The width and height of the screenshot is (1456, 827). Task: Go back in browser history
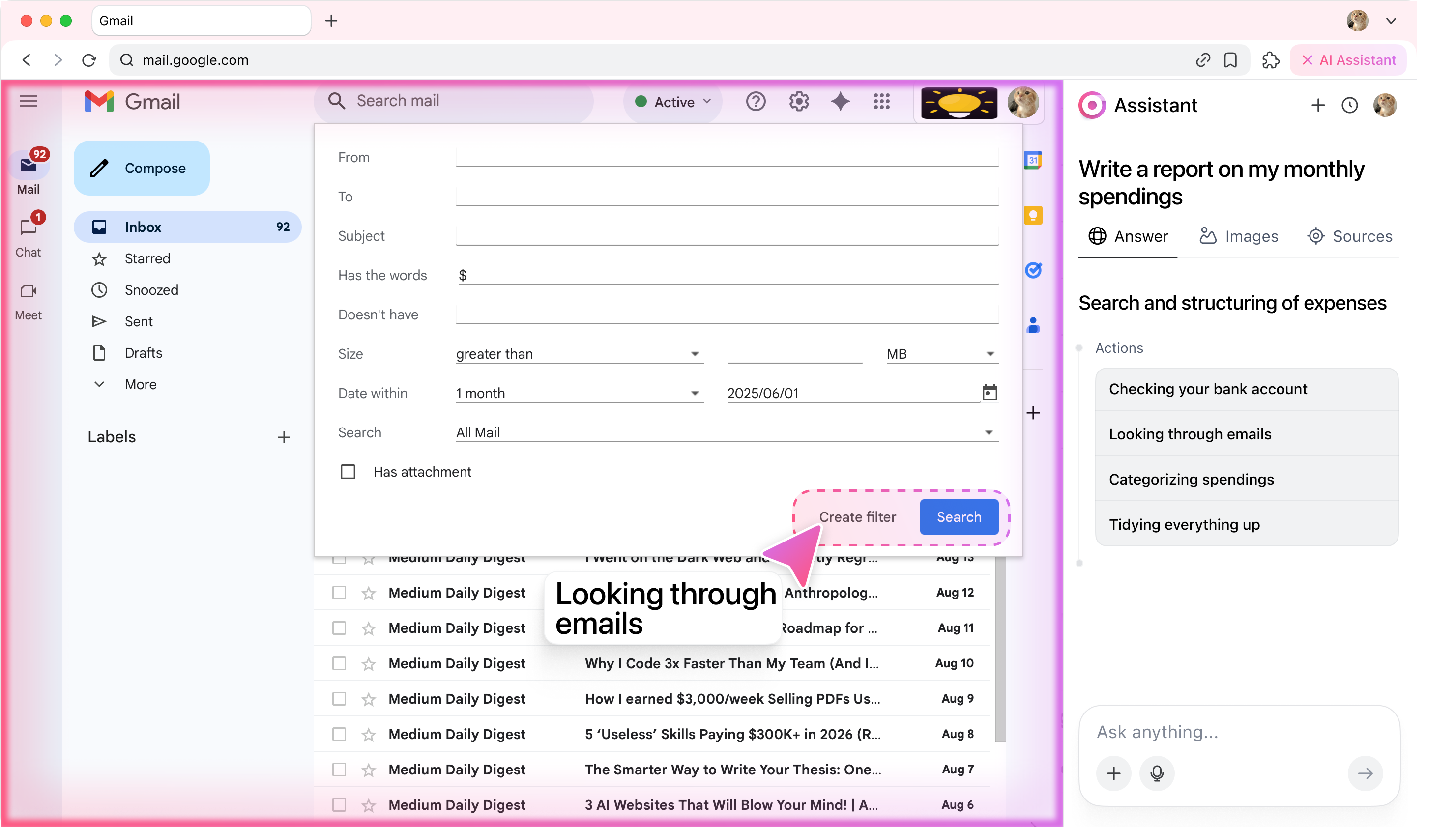[x=27, y=60]
